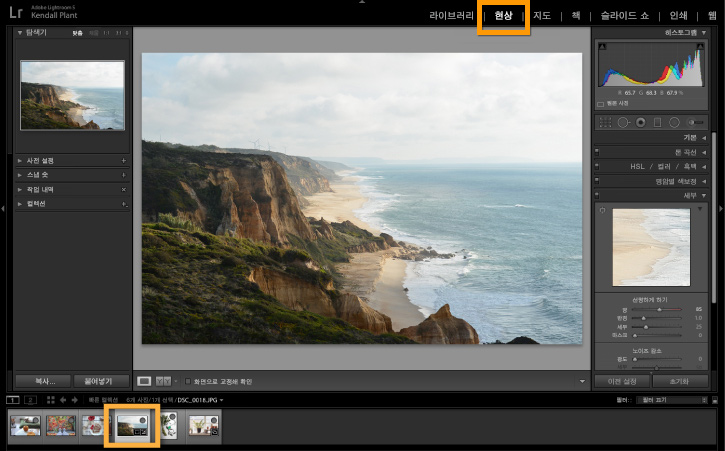Toggle highlight clipping indicator in histogram
This screenshot has width=725, height=451.
700,47
